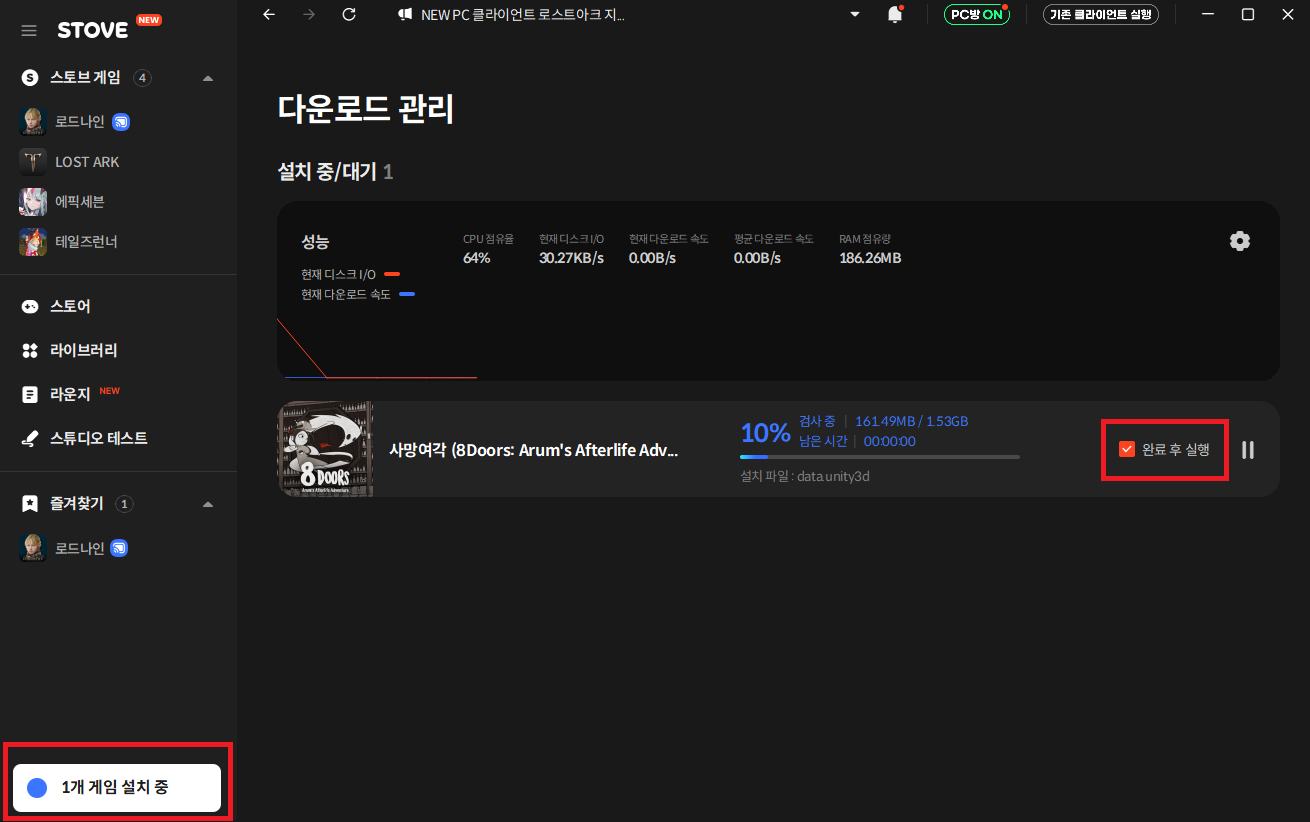Click the 30.27KB/s disk I/O value

(x=571, y=258)
